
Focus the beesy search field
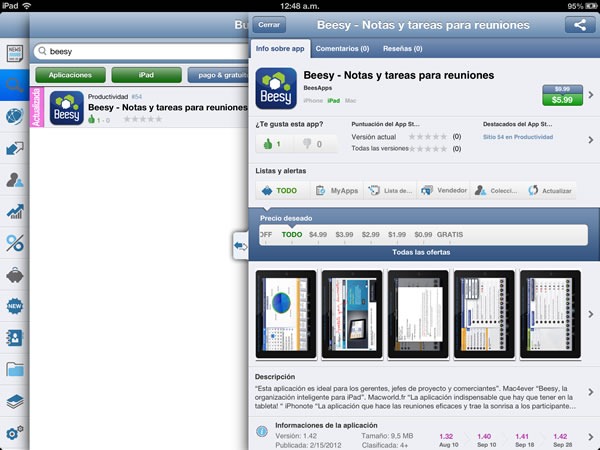(x=142, y=51)
